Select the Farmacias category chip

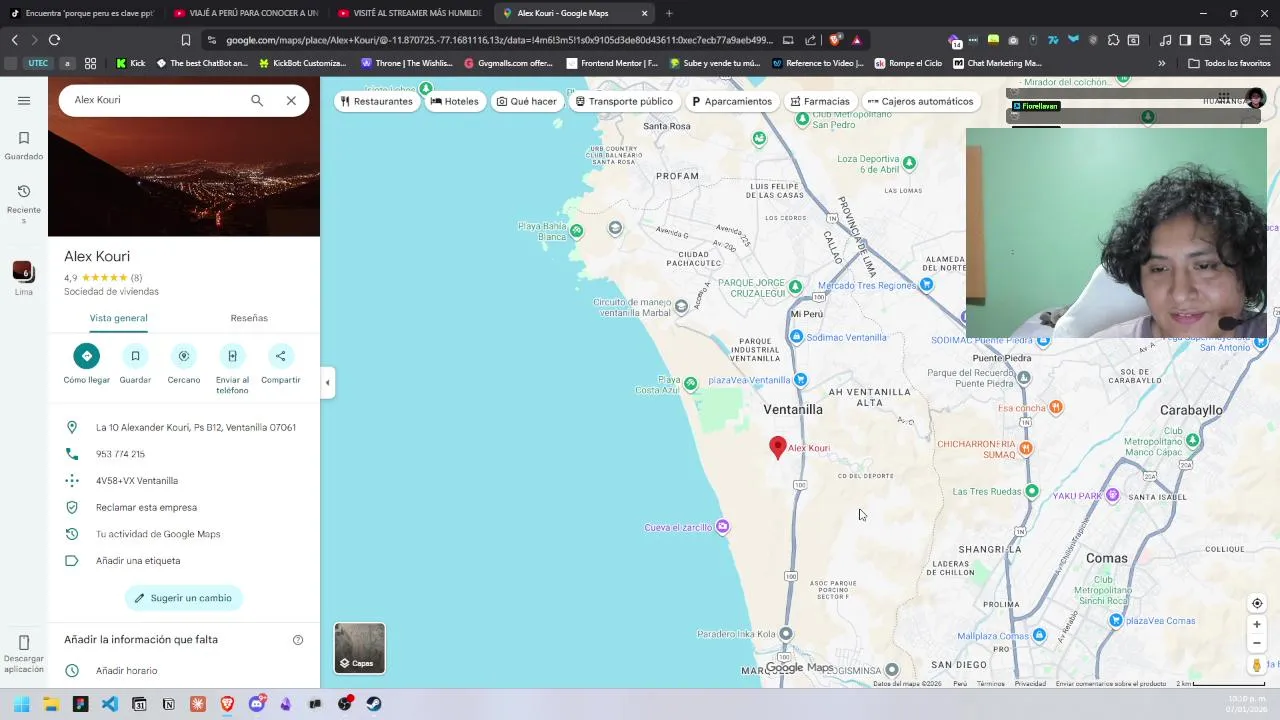(x=820, y=101)
